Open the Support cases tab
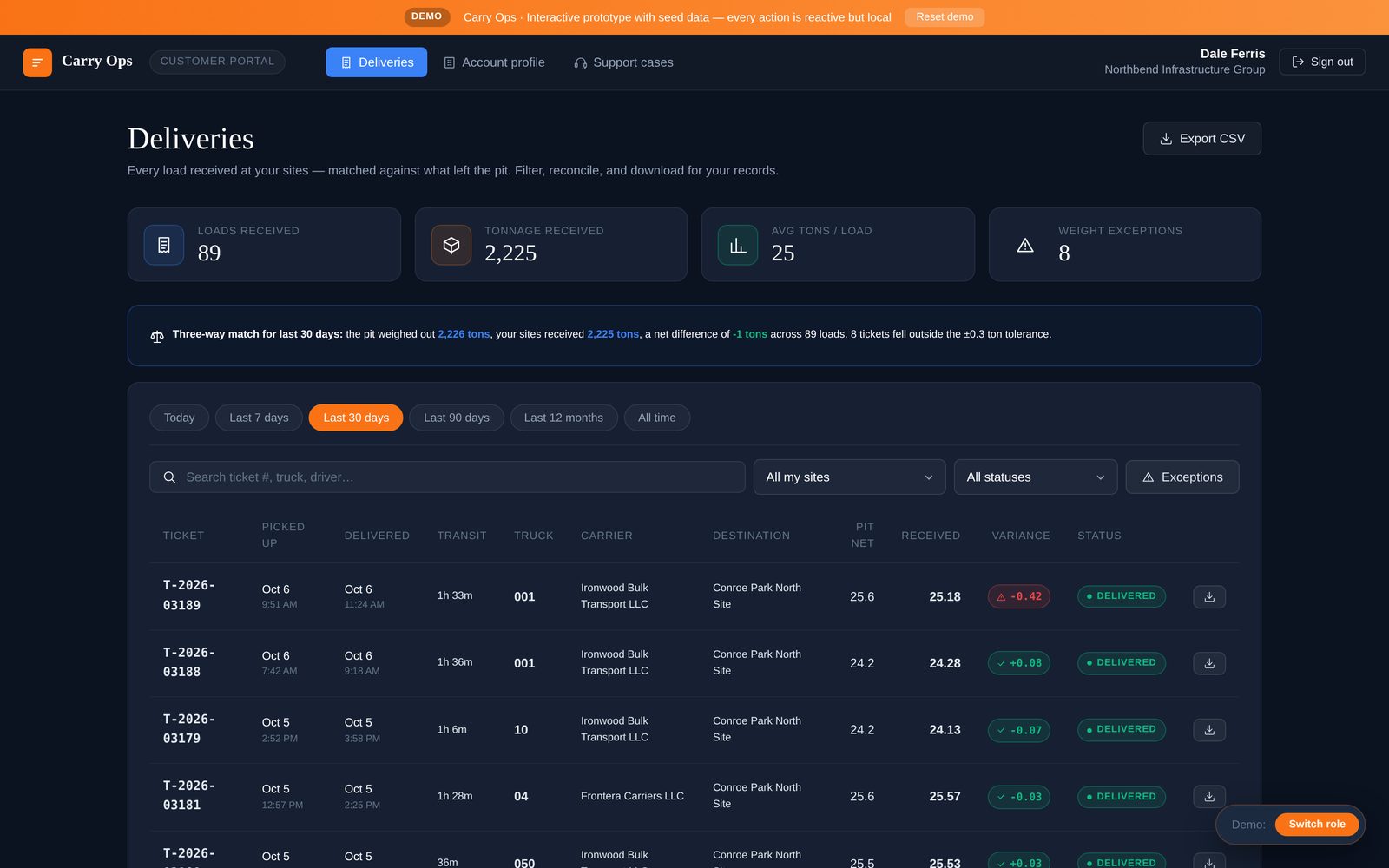1389x868 pixels. tap(623, 62)
